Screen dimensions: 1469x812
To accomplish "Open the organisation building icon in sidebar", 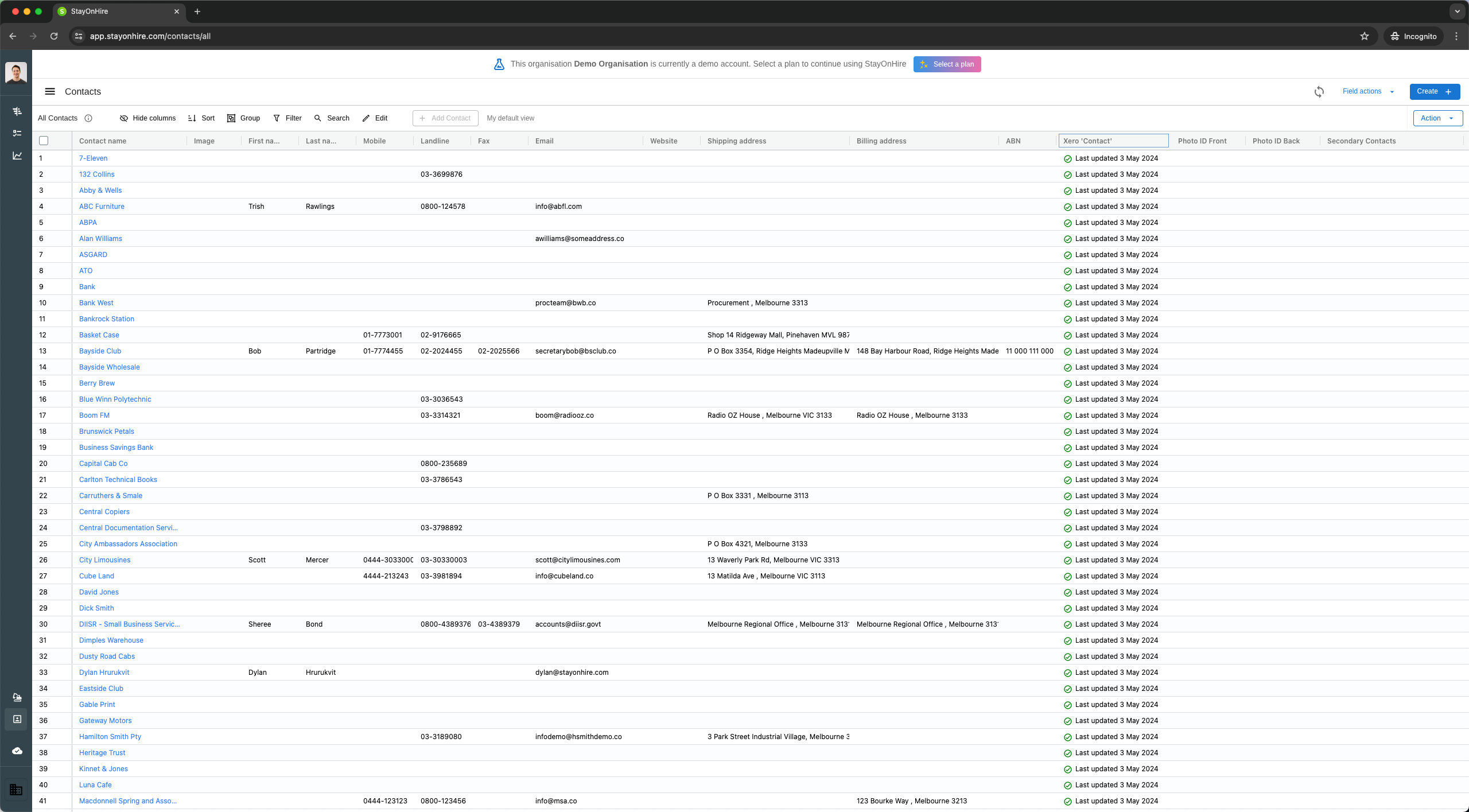I will pyautogui.click(x=16, y=790).
